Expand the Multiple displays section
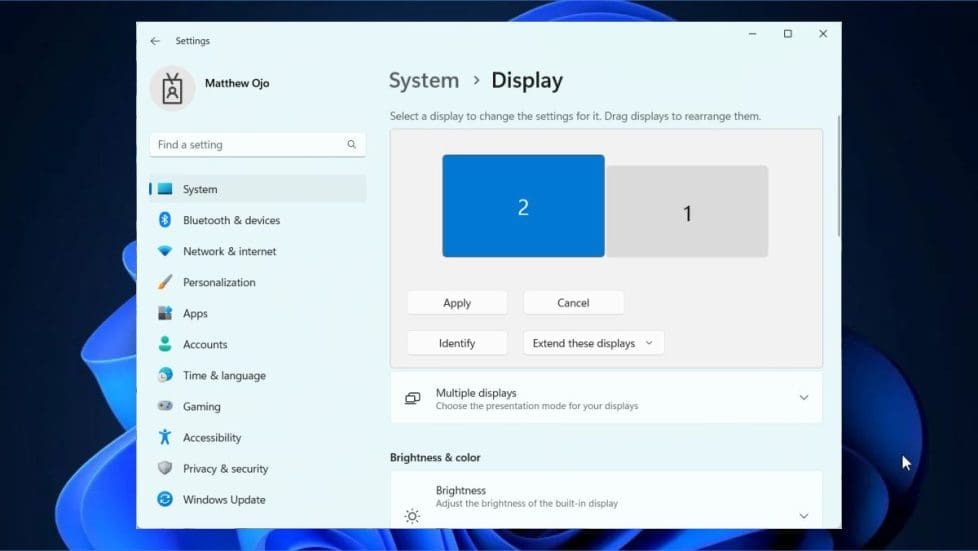This screenshot has height=551, width=978. click(x=803, y=398)
